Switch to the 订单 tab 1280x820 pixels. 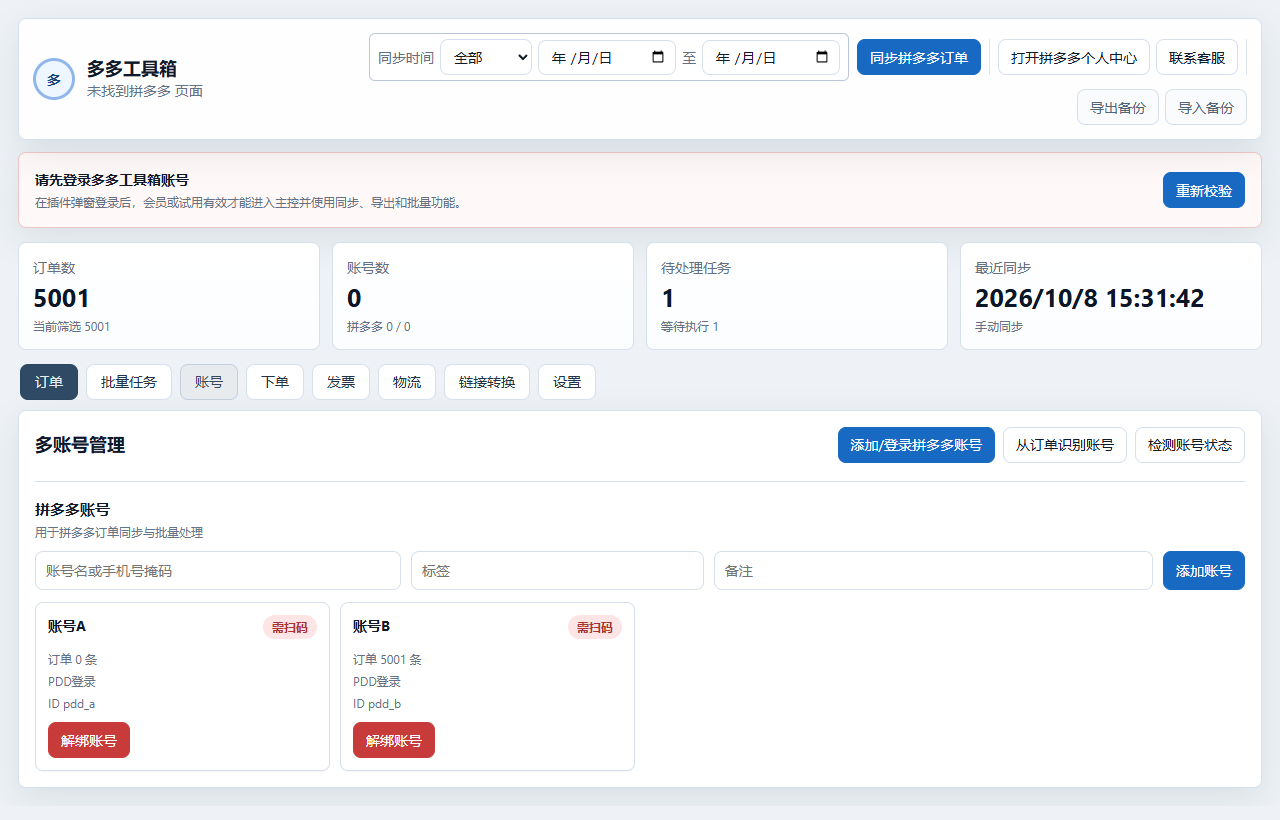pyautogui.click(x=49, y=382)
